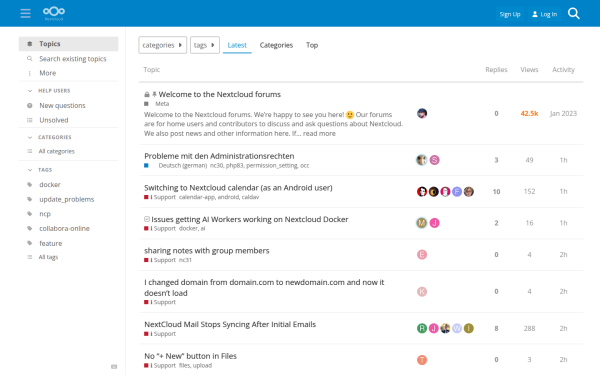The image size is (600, 375).
Task: Select the feature tag
Action: click(68, 243)
